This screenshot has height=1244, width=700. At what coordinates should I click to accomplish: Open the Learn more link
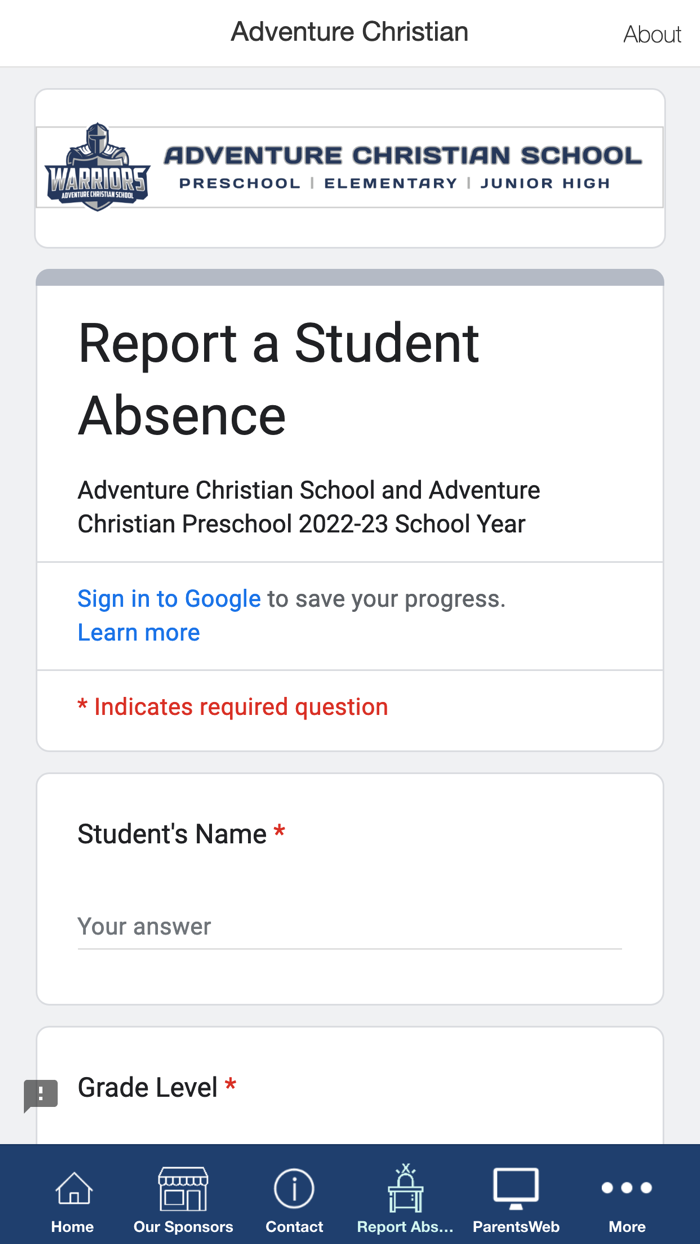[138, 632]
